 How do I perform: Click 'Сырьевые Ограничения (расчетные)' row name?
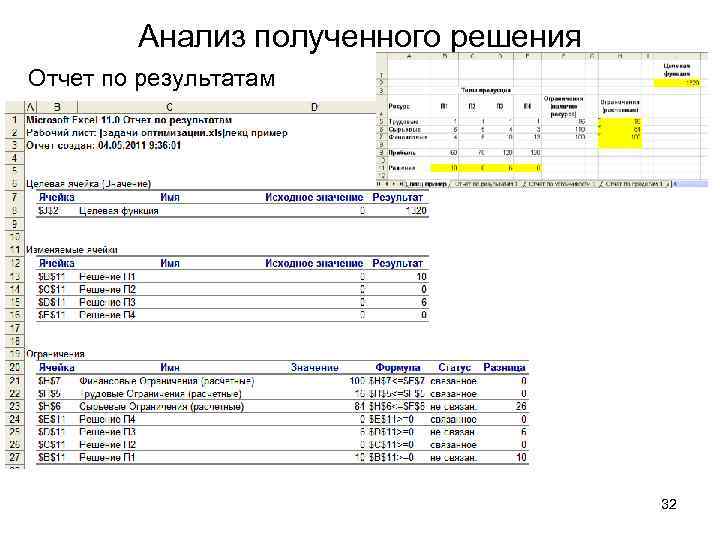162,406
